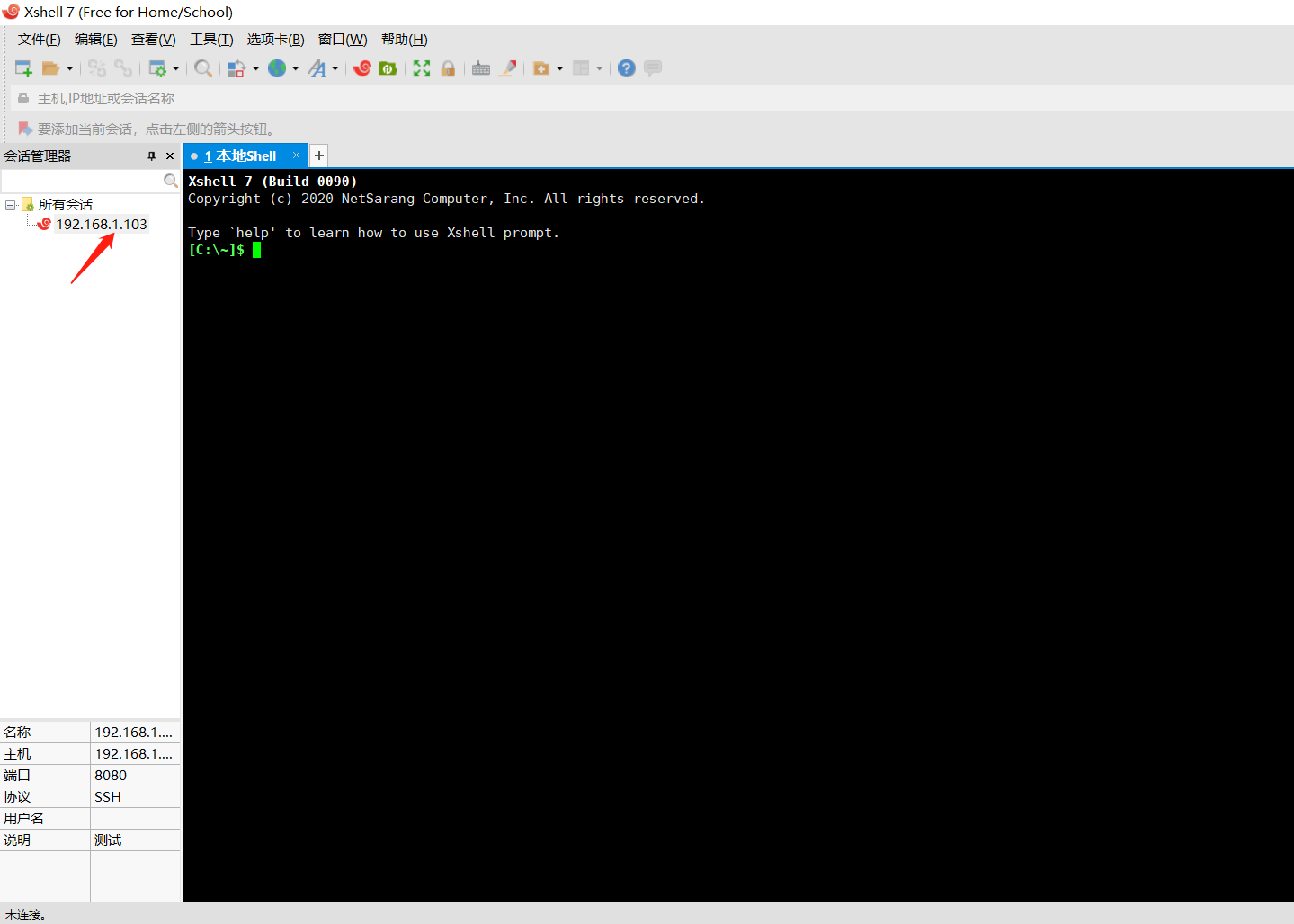The width and height of the screenshot is (1294, 924).
Task: Launch Xftp via the green toolbar icon
Action: [x=388, y=68]
